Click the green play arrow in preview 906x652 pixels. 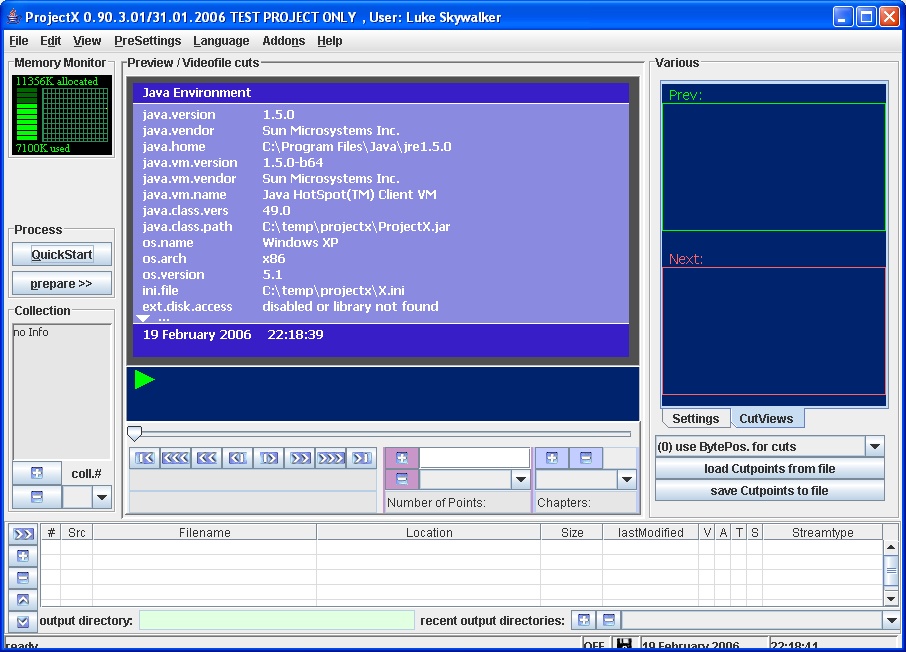pyautogui.click(x=144, y=380)
